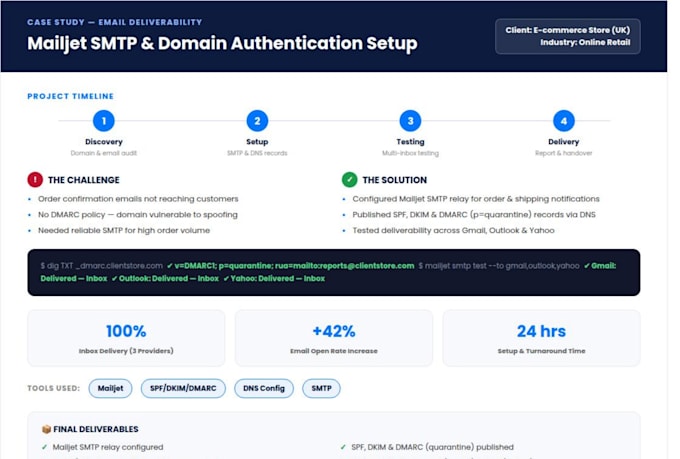Click the Final Deliverables heading
Screen dimensions: 680x459
[x=96, y=429]
